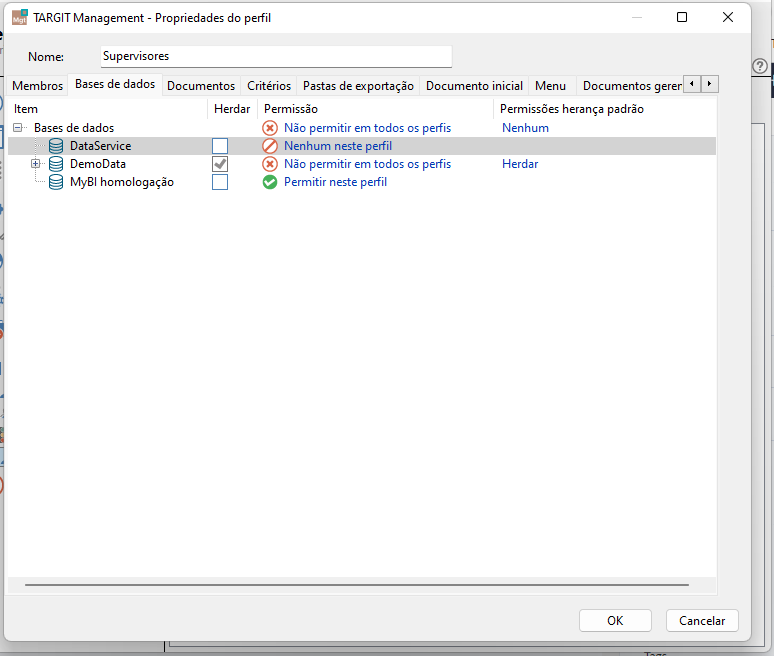Viewport: 774px width, 656px height.
Task: Click the DemoData database icon
Action: [56, 164]
